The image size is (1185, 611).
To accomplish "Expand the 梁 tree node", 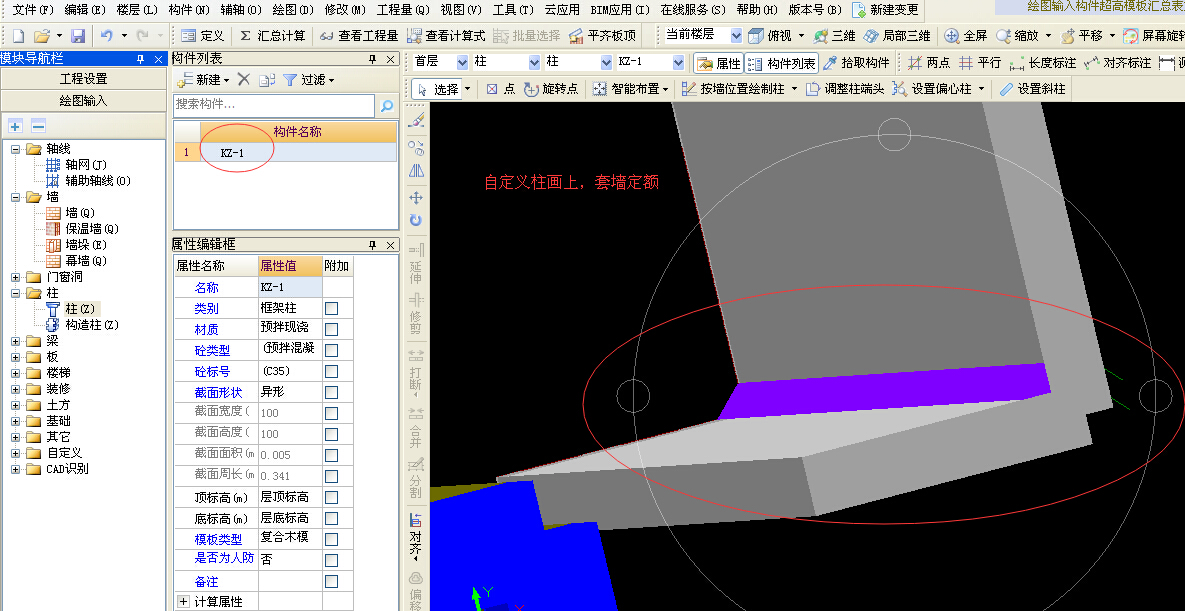I will pos(15,341).
